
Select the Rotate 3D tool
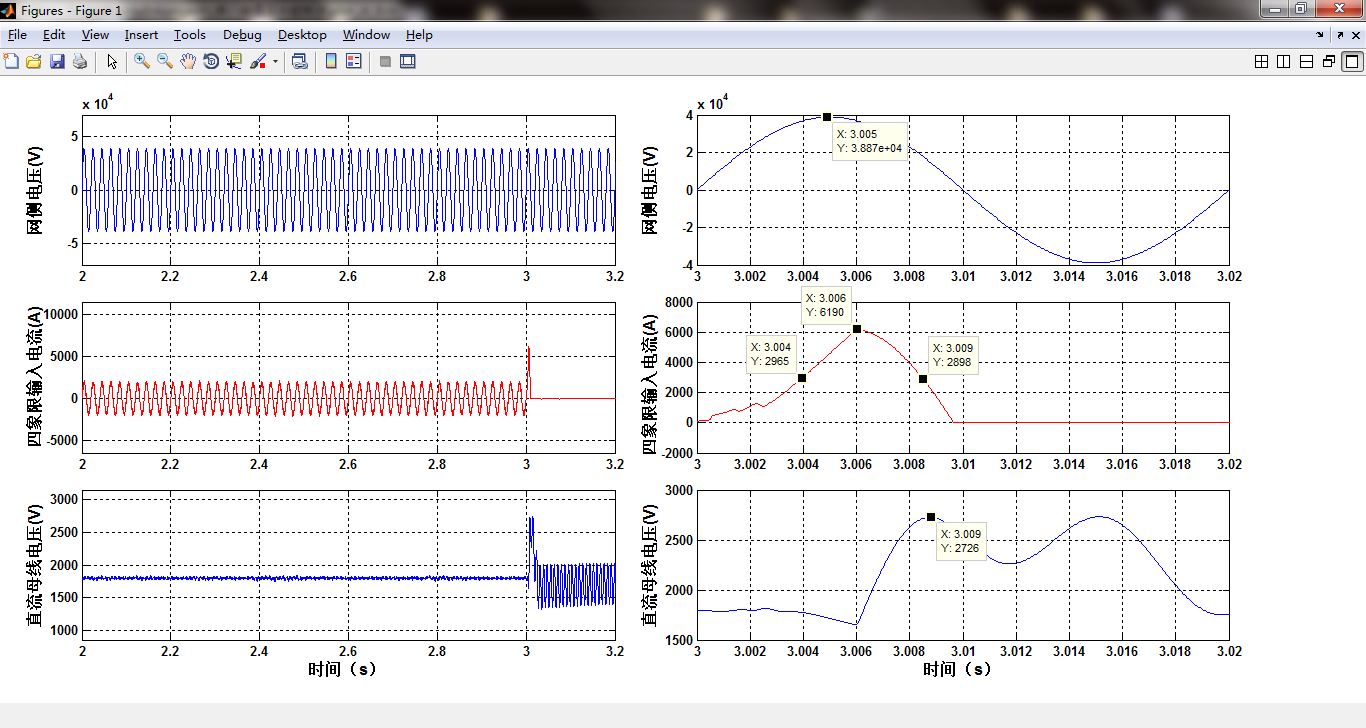[211, 61]
